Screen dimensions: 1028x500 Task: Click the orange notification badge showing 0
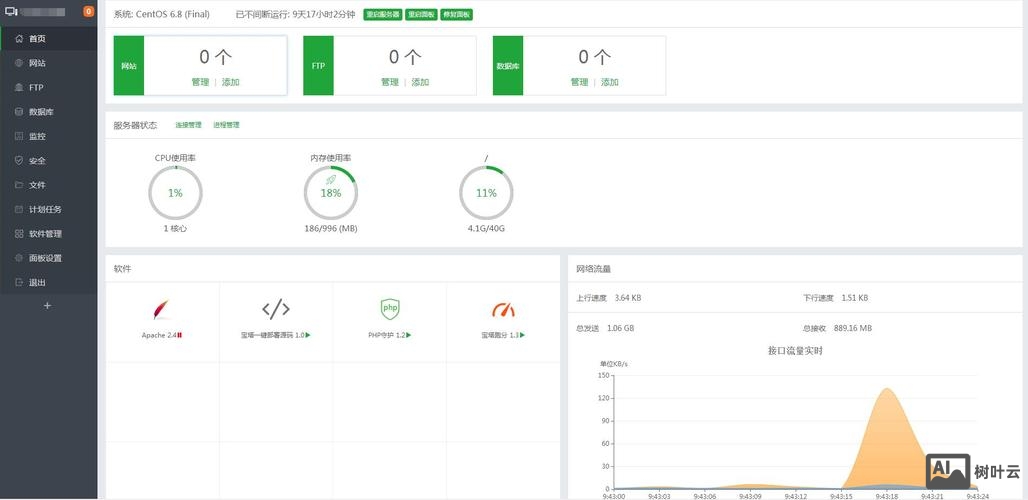coord(88,12)
